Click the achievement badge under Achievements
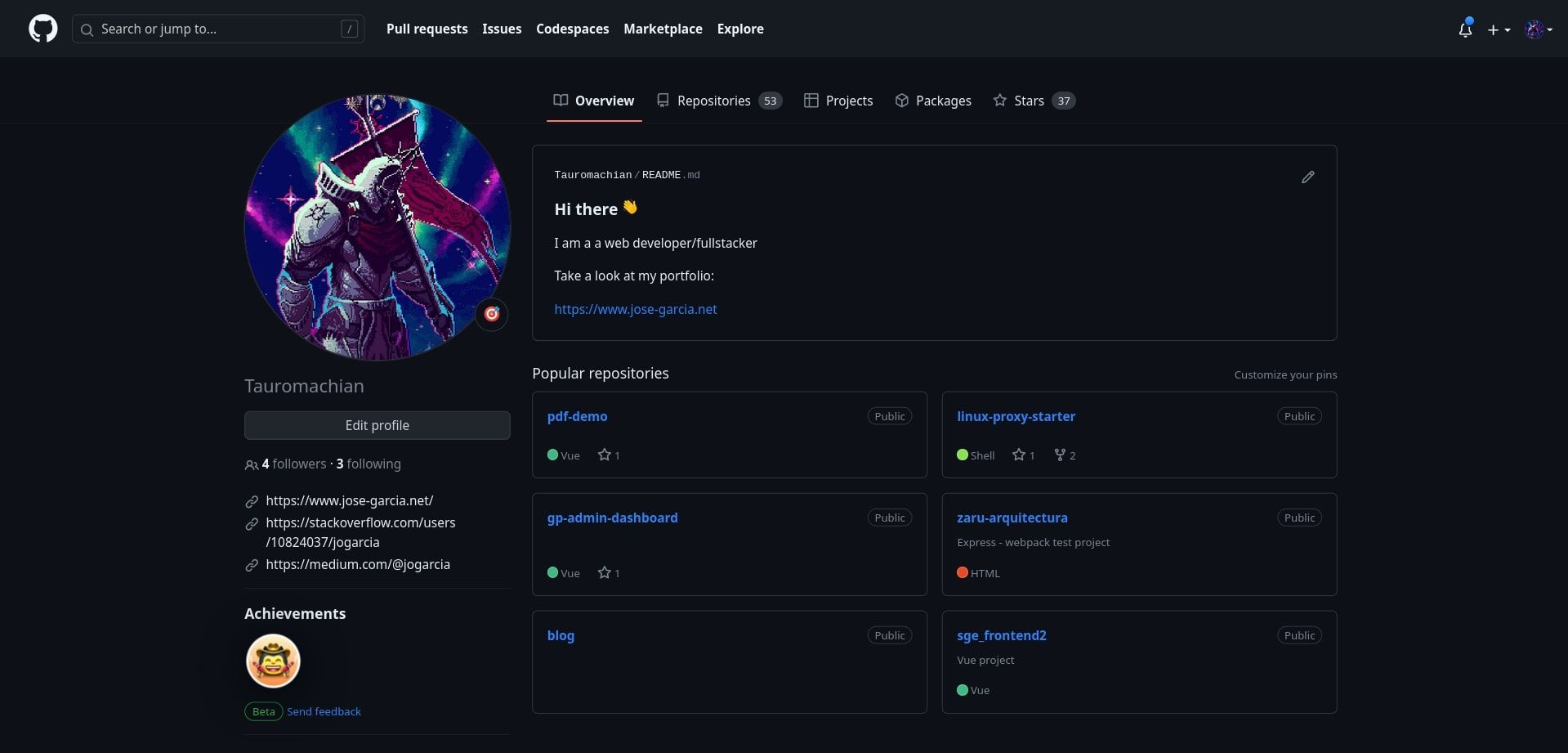The image size is (1568, 753). click(x=273, y=661)
